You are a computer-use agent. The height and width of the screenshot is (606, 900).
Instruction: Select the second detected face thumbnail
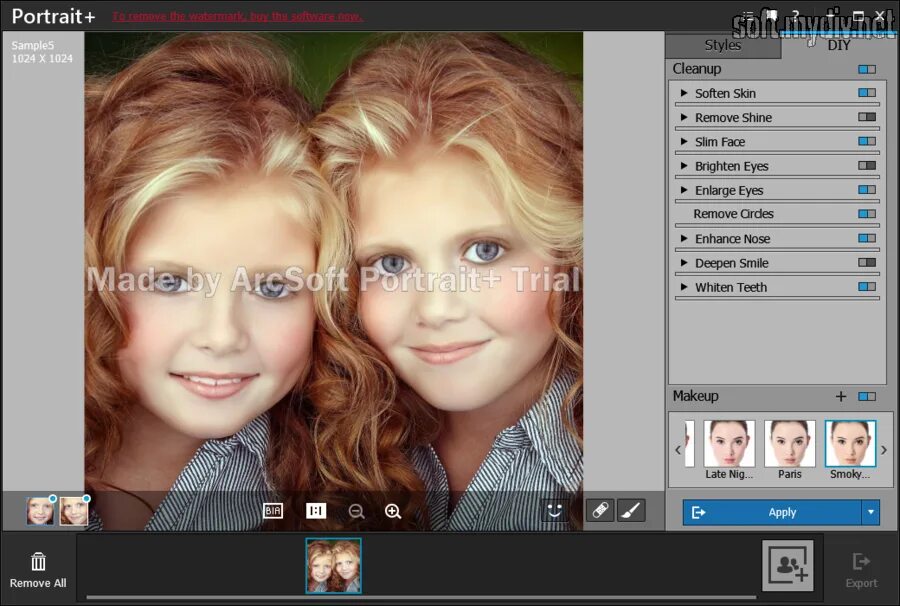74,511
